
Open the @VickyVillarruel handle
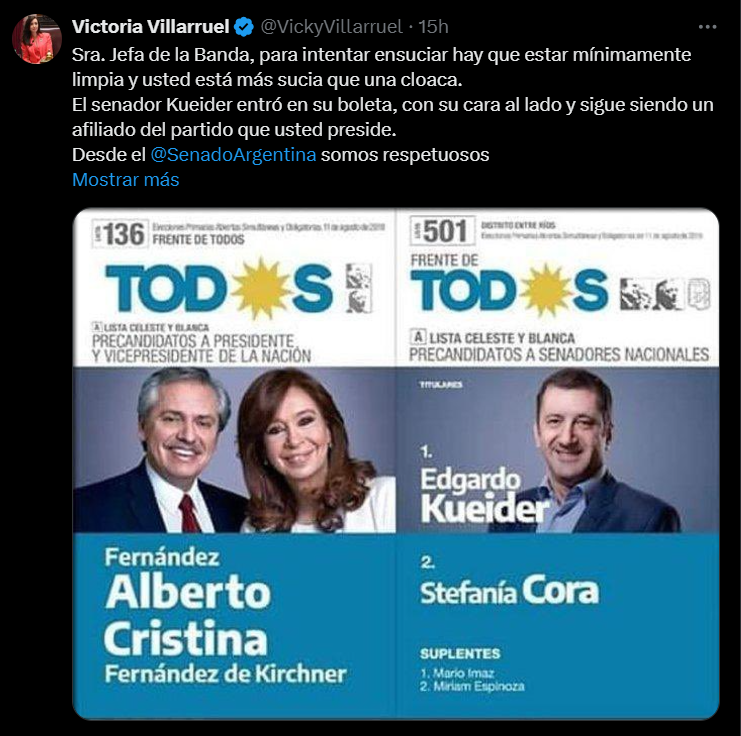coord(331,27)
